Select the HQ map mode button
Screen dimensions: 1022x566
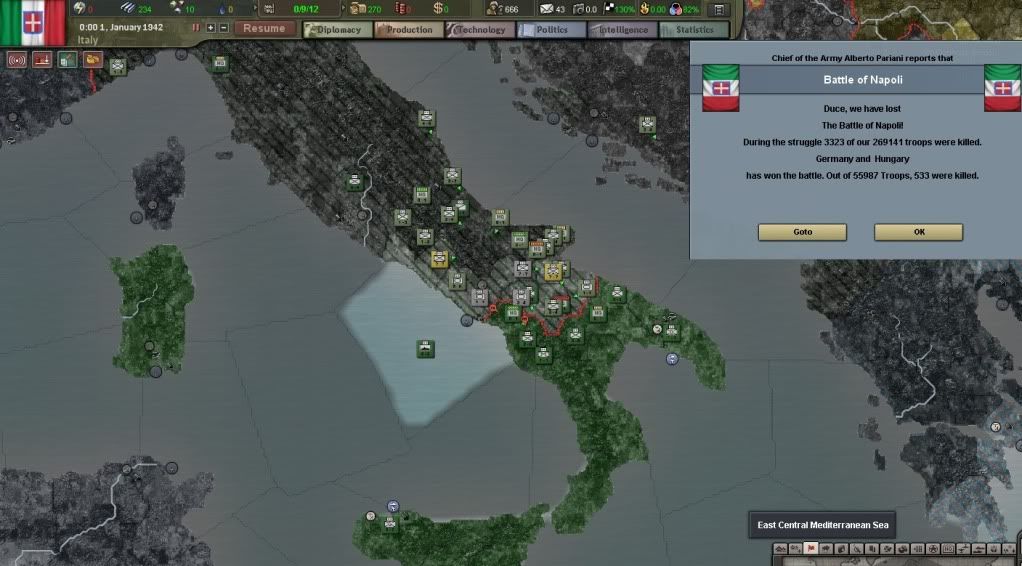[948, 549]
